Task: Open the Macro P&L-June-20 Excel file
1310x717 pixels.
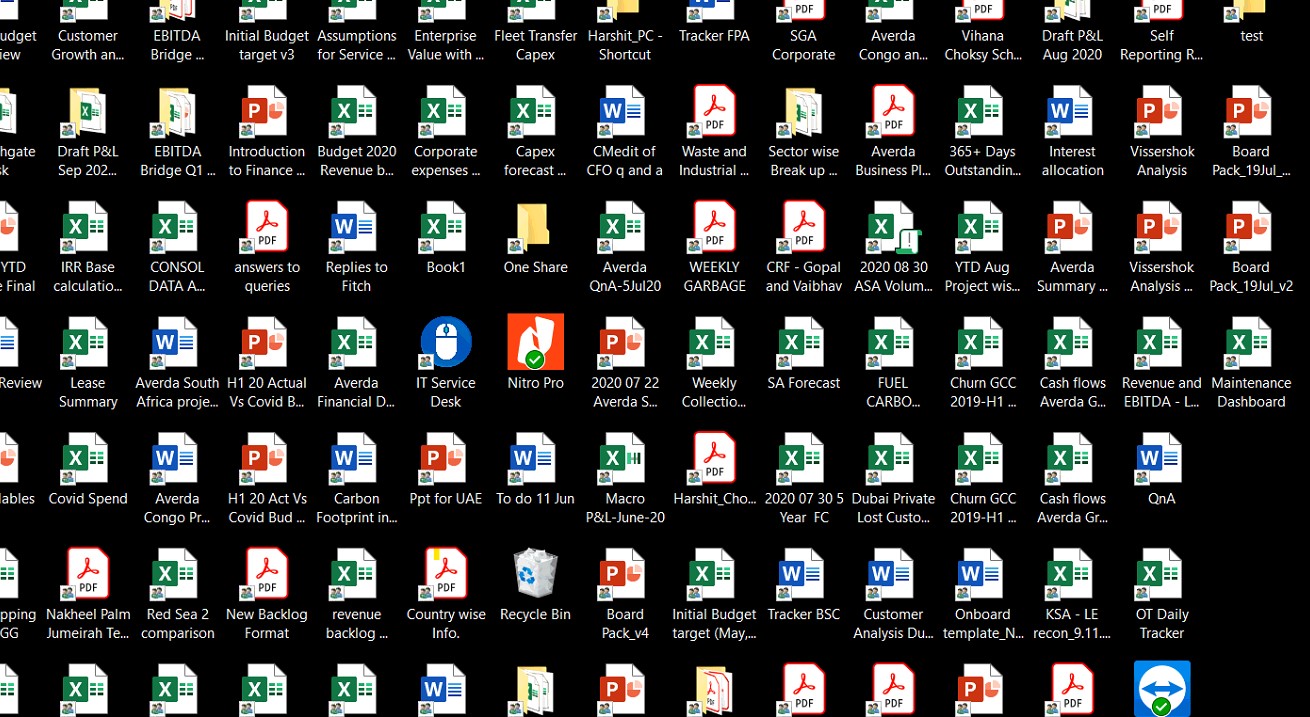Action: pyautogui.click(x=625, y=458)
